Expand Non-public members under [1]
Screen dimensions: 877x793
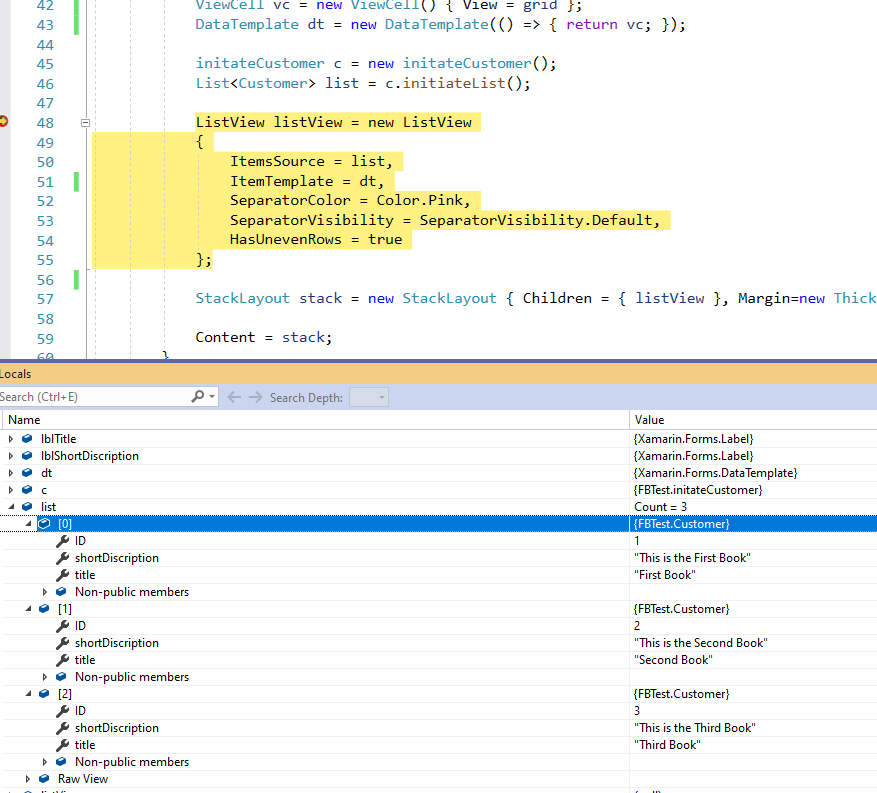[x=45, y=677]
